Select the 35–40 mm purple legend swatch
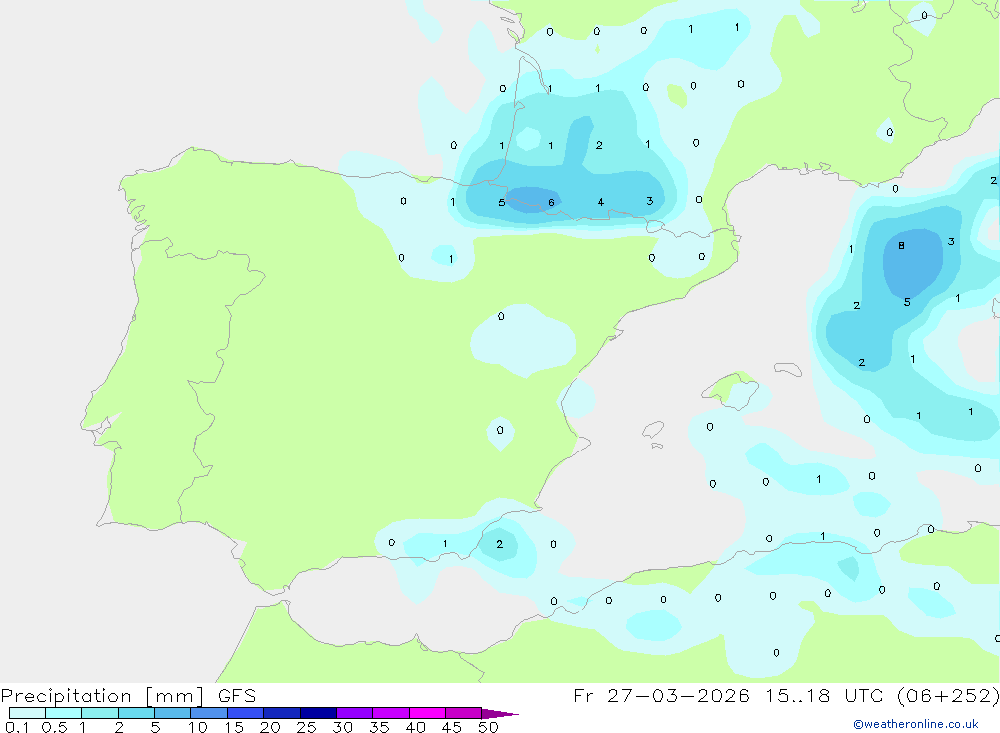1000x733 pixels. pos(391,713)
